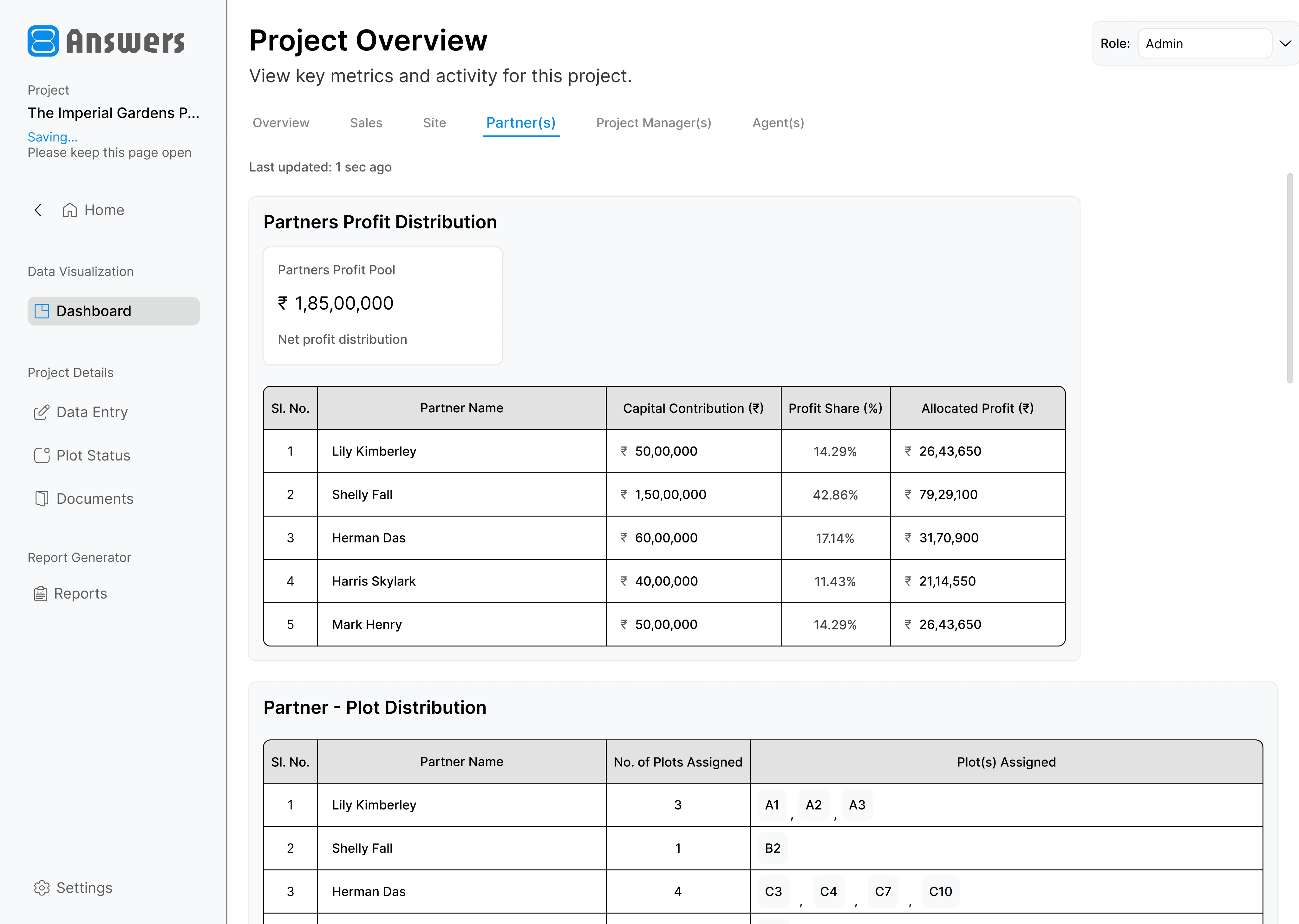Click plot chip C7
The height and width of the screenshot is (924, 1299).
tap(883, 892)
